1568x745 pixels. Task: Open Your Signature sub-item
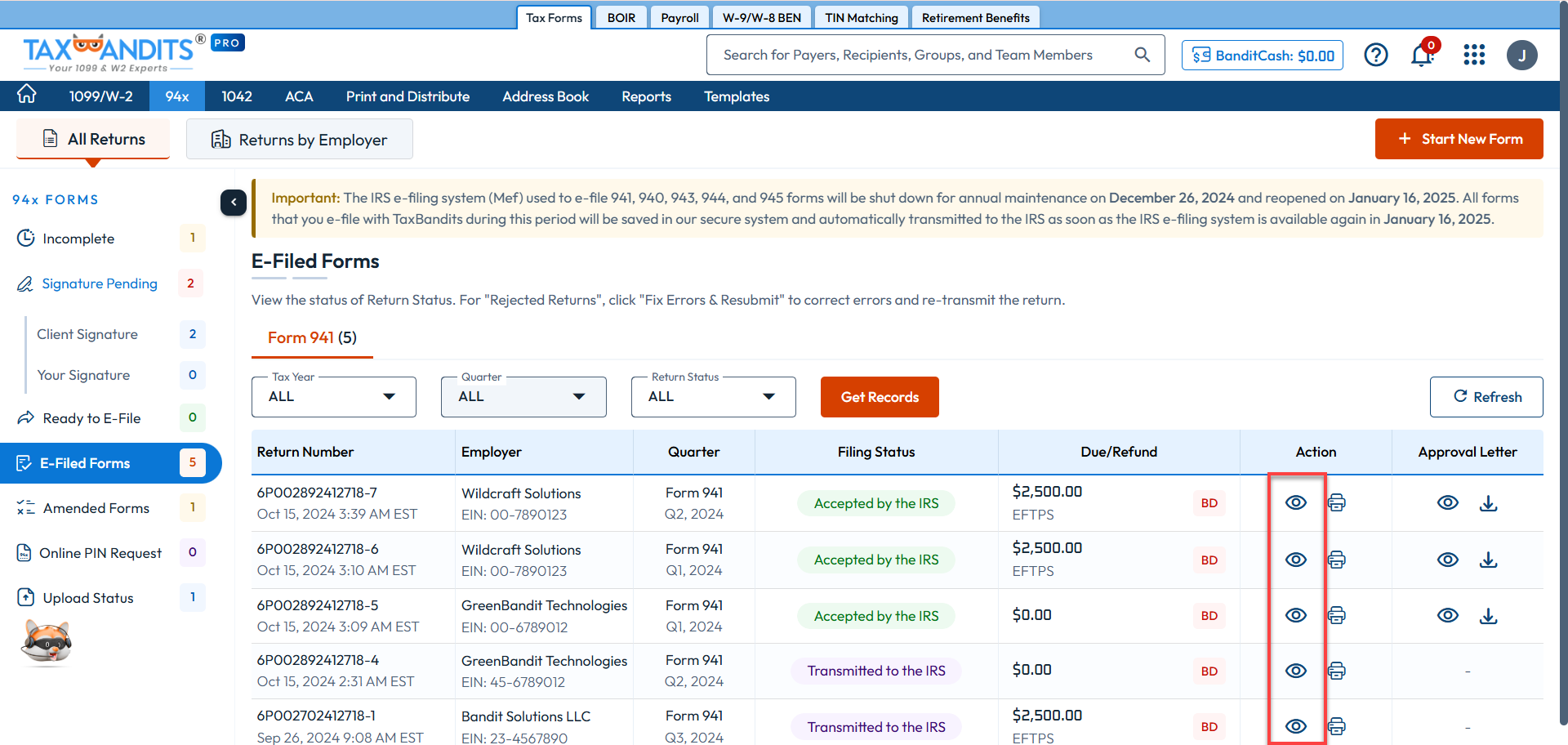point(119,375)
